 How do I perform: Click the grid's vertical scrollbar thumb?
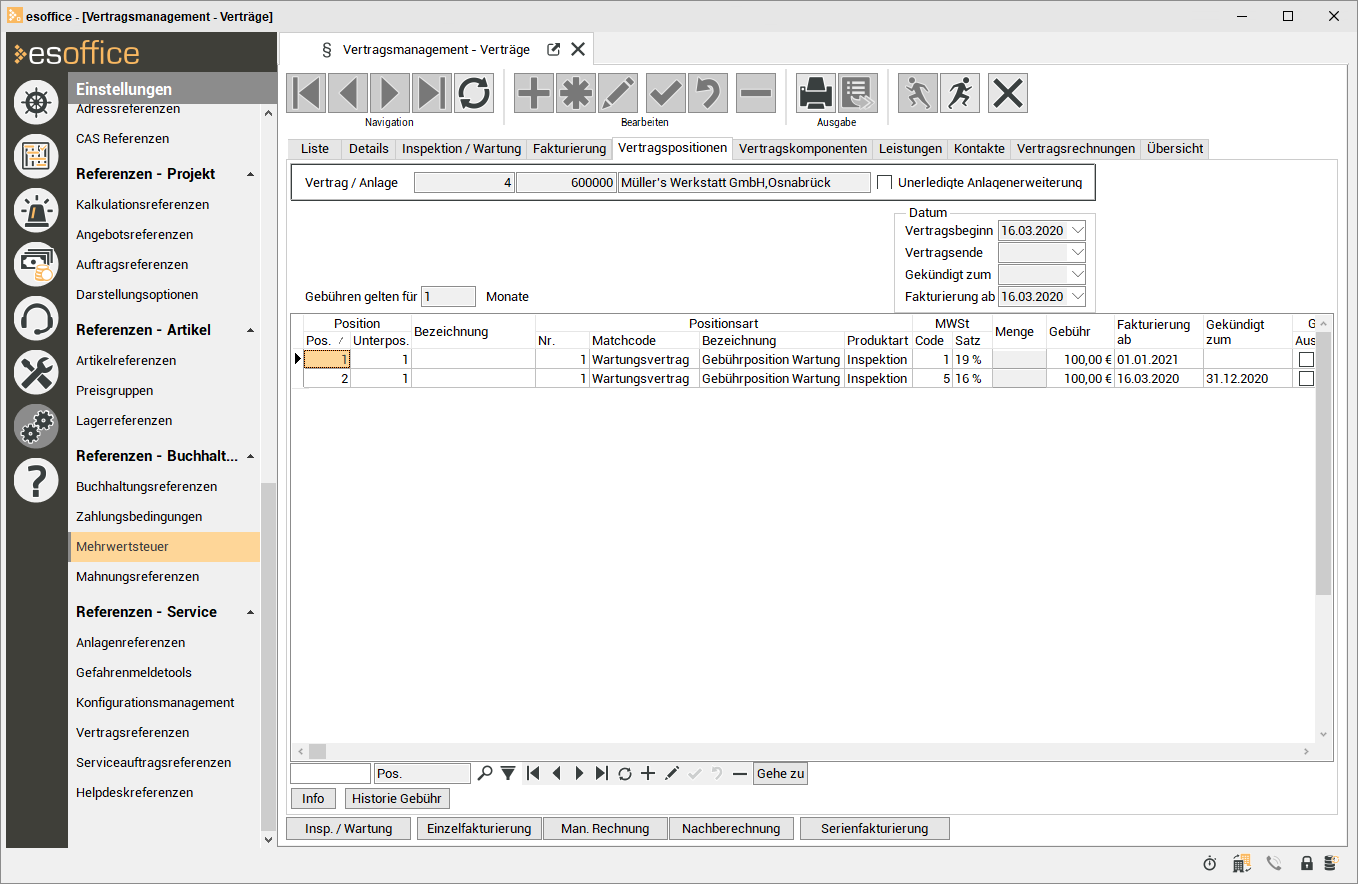[x=1323, y=464]
